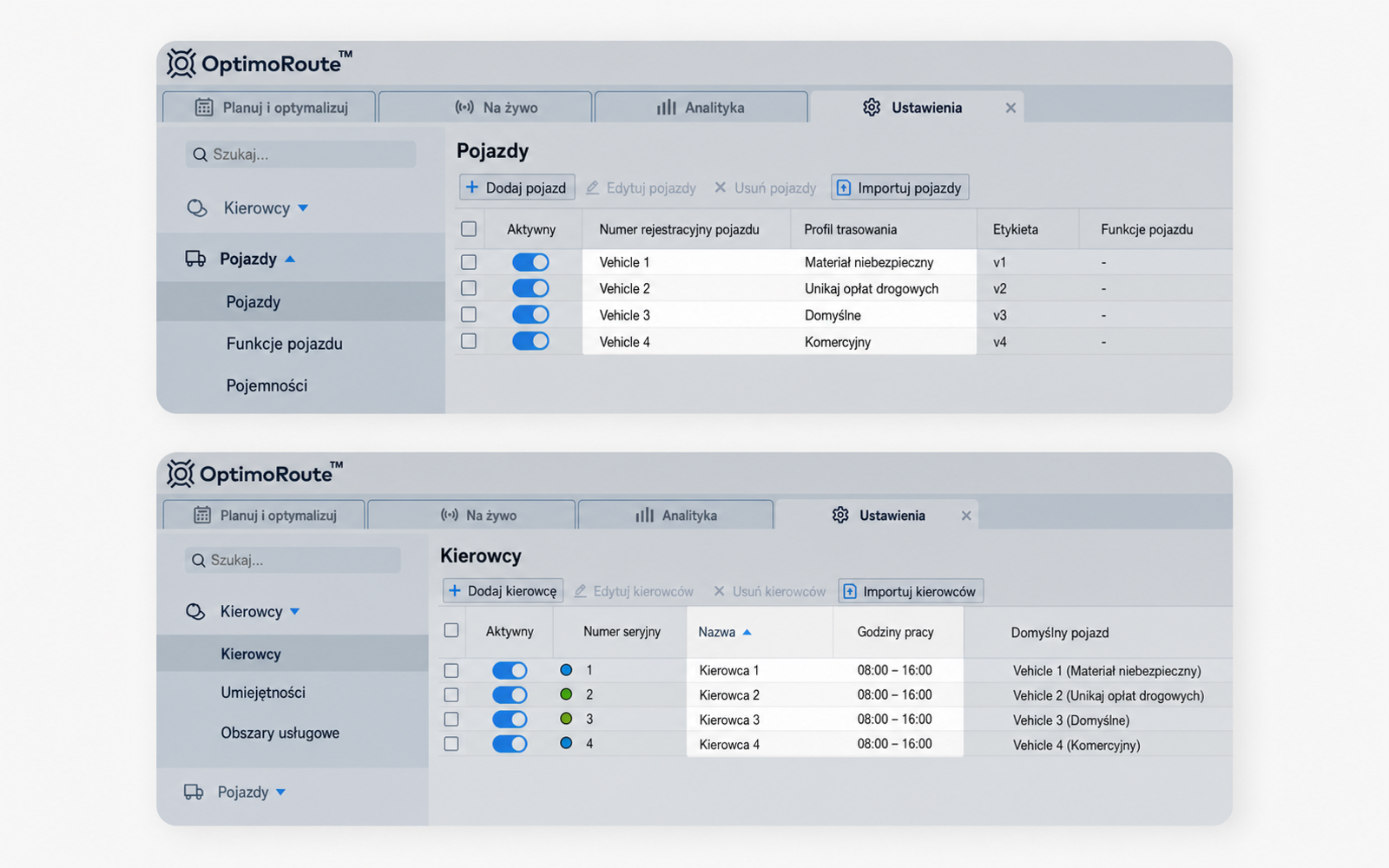The image size is (1389, 868).
Task: Select Obszary usługowe in the sidebar
Action: click(x=280, y=733)
